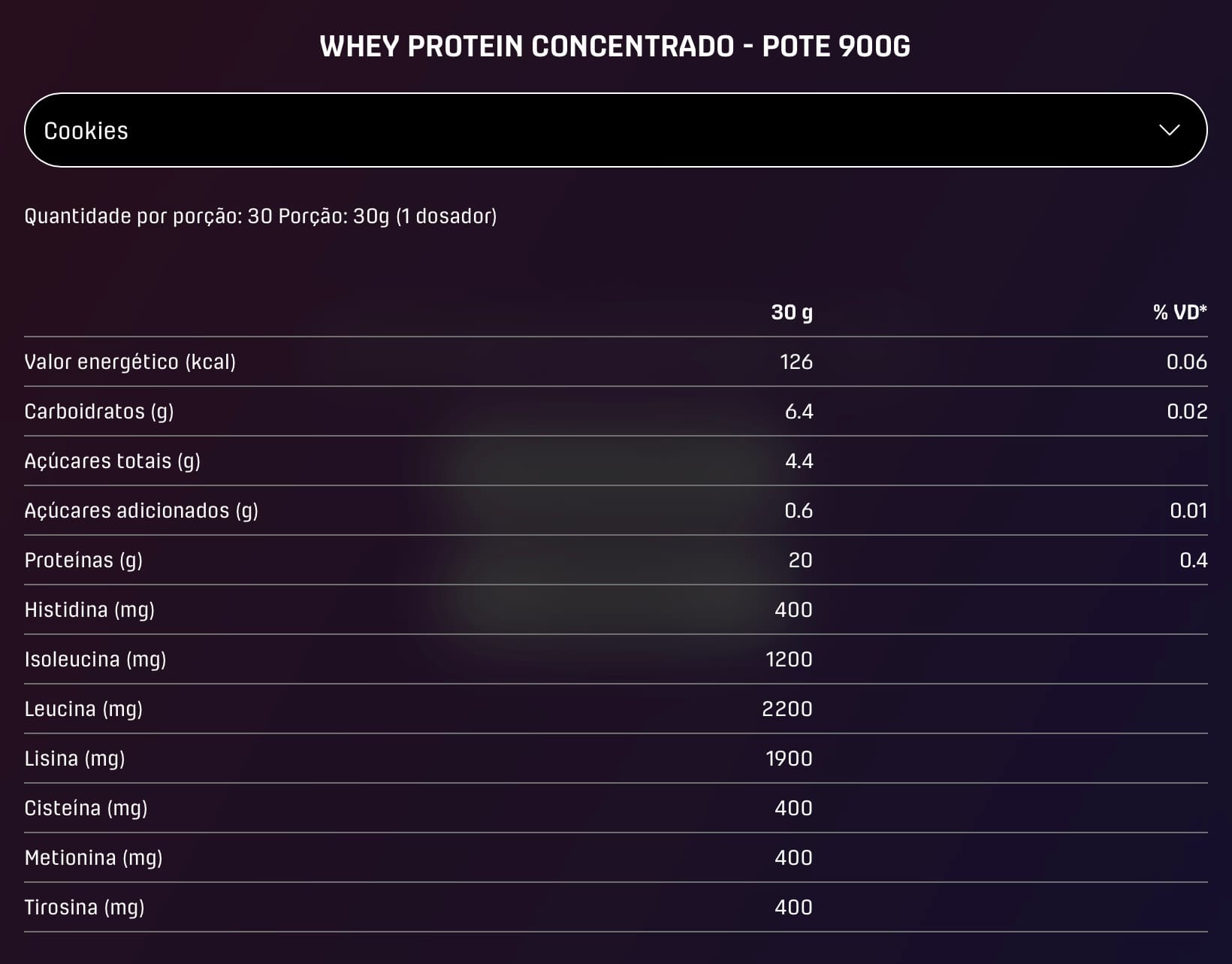Select the Isoleucina (mg) row label
This screenshot has height=964, width=1232.
pos(95,660)
